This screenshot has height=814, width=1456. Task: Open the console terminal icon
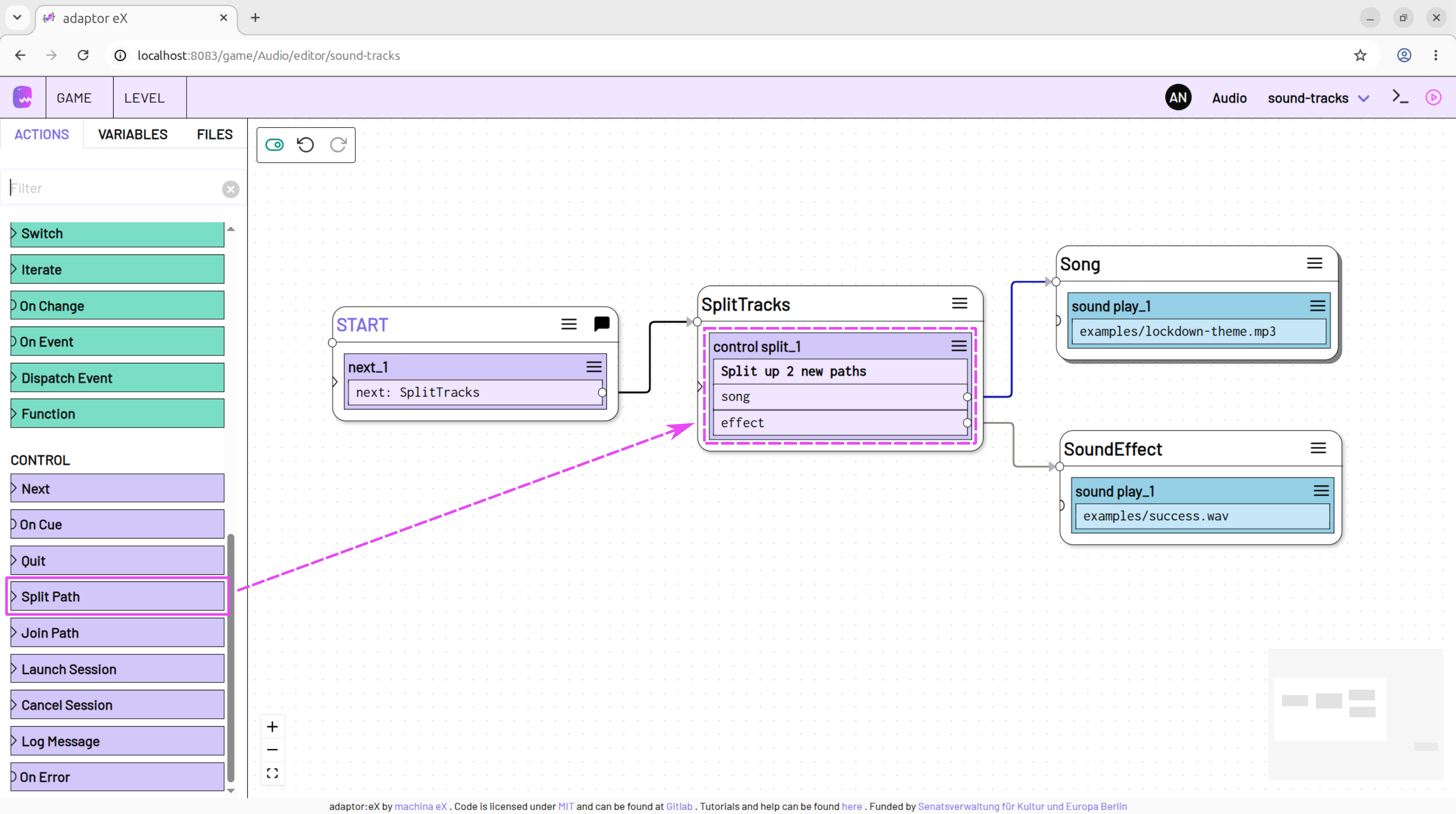pyautogui.click(x=1400, y=97)
